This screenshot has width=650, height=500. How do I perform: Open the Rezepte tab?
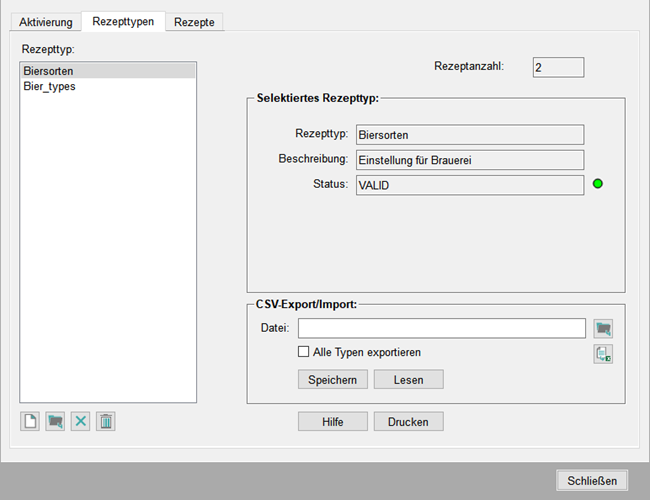click(194, 22)
